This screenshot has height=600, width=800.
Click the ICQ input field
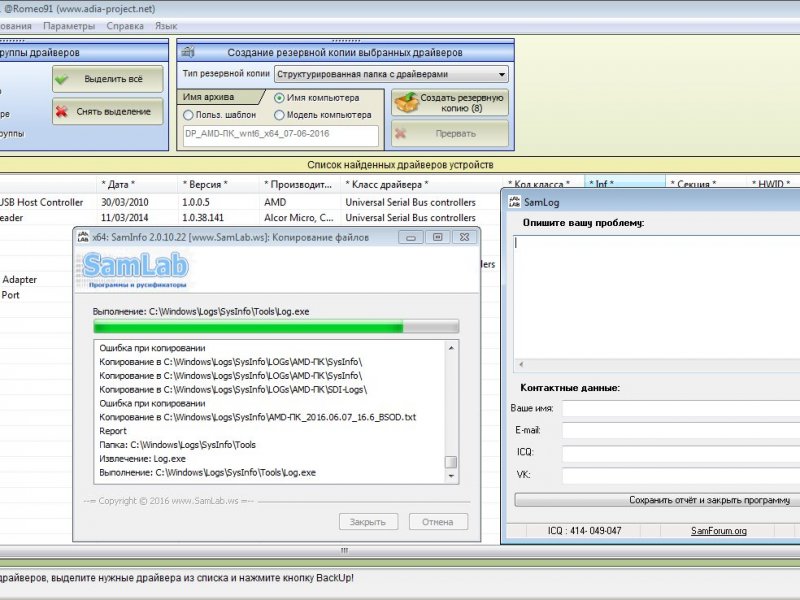point(681,453)
